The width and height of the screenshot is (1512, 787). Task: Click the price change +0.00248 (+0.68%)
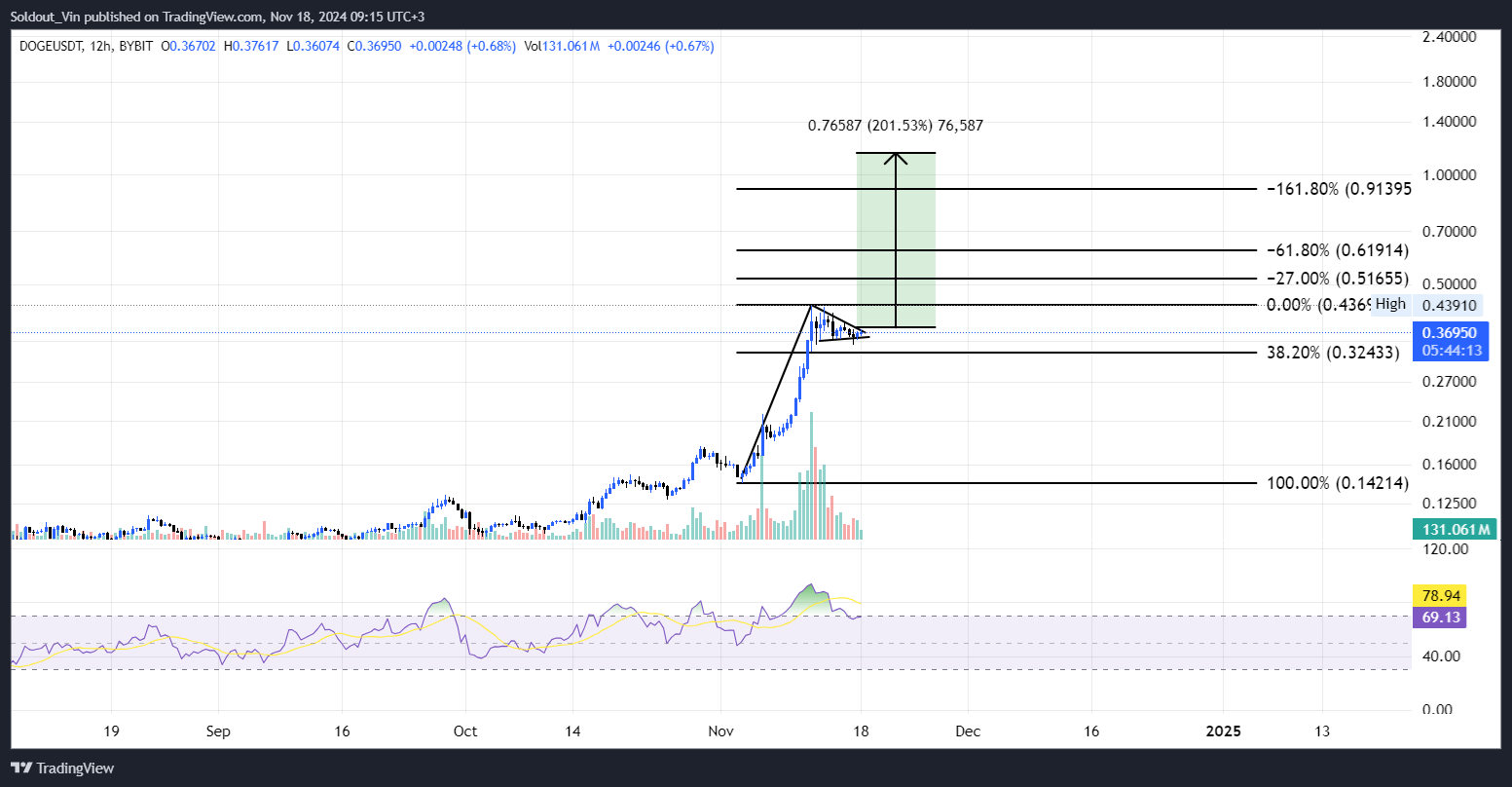pyautogui.click(x=464, y=46)
